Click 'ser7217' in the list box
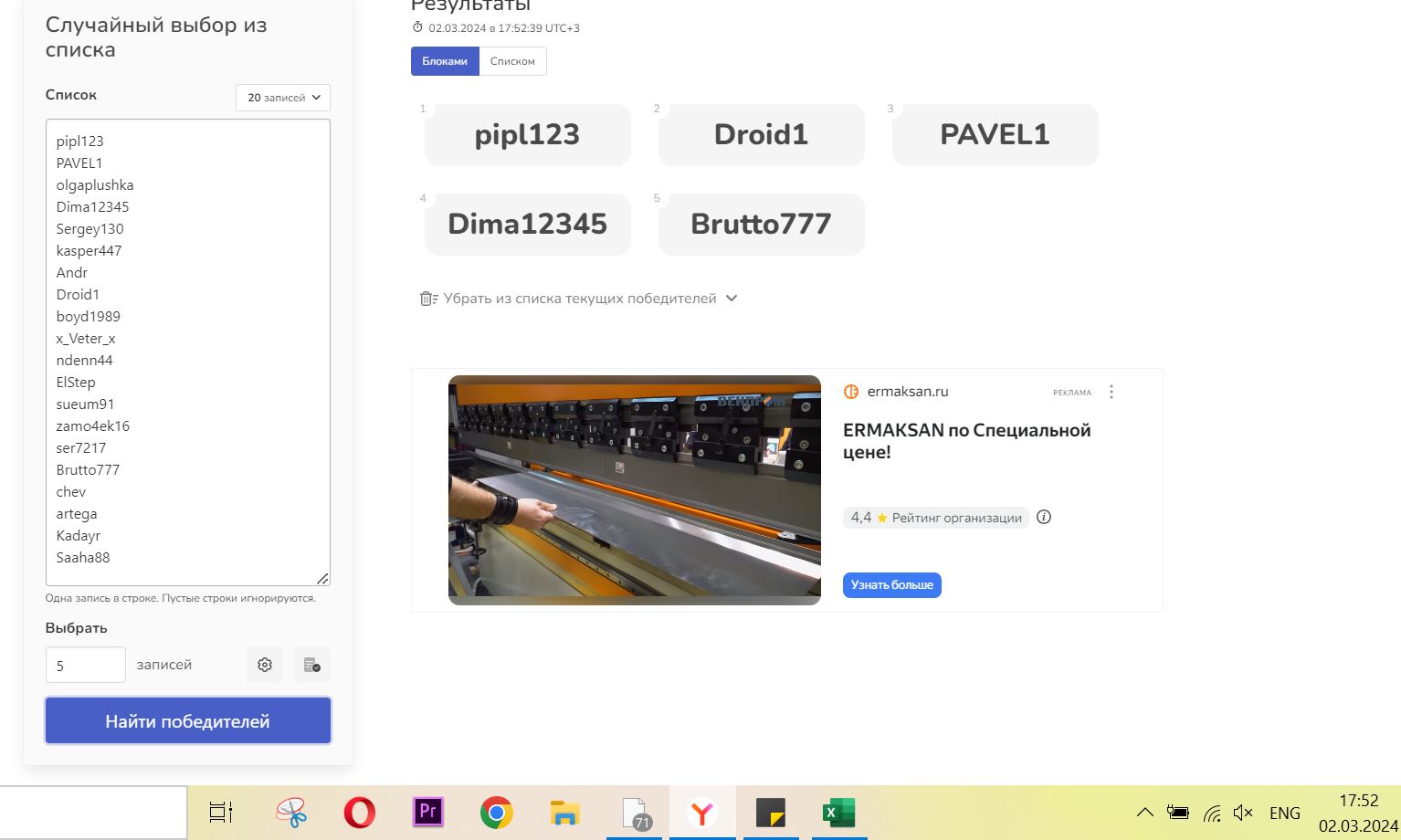Screen dimensions: 1401x840 (81, 448)
